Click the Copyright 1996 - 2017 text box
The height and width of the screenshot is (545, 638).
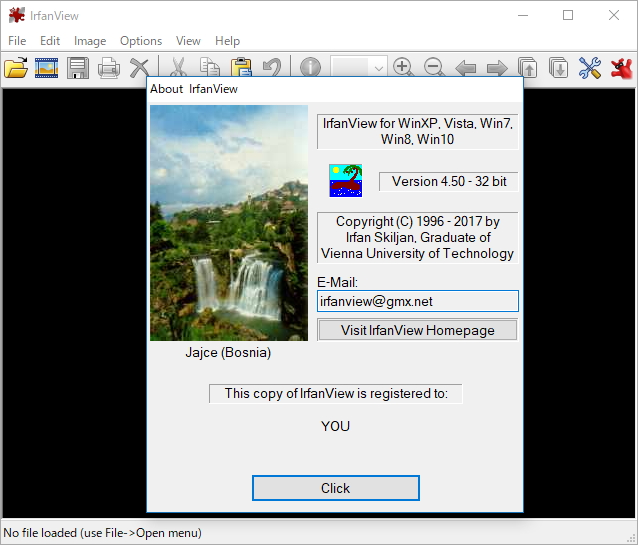click(x=417, y=237)
